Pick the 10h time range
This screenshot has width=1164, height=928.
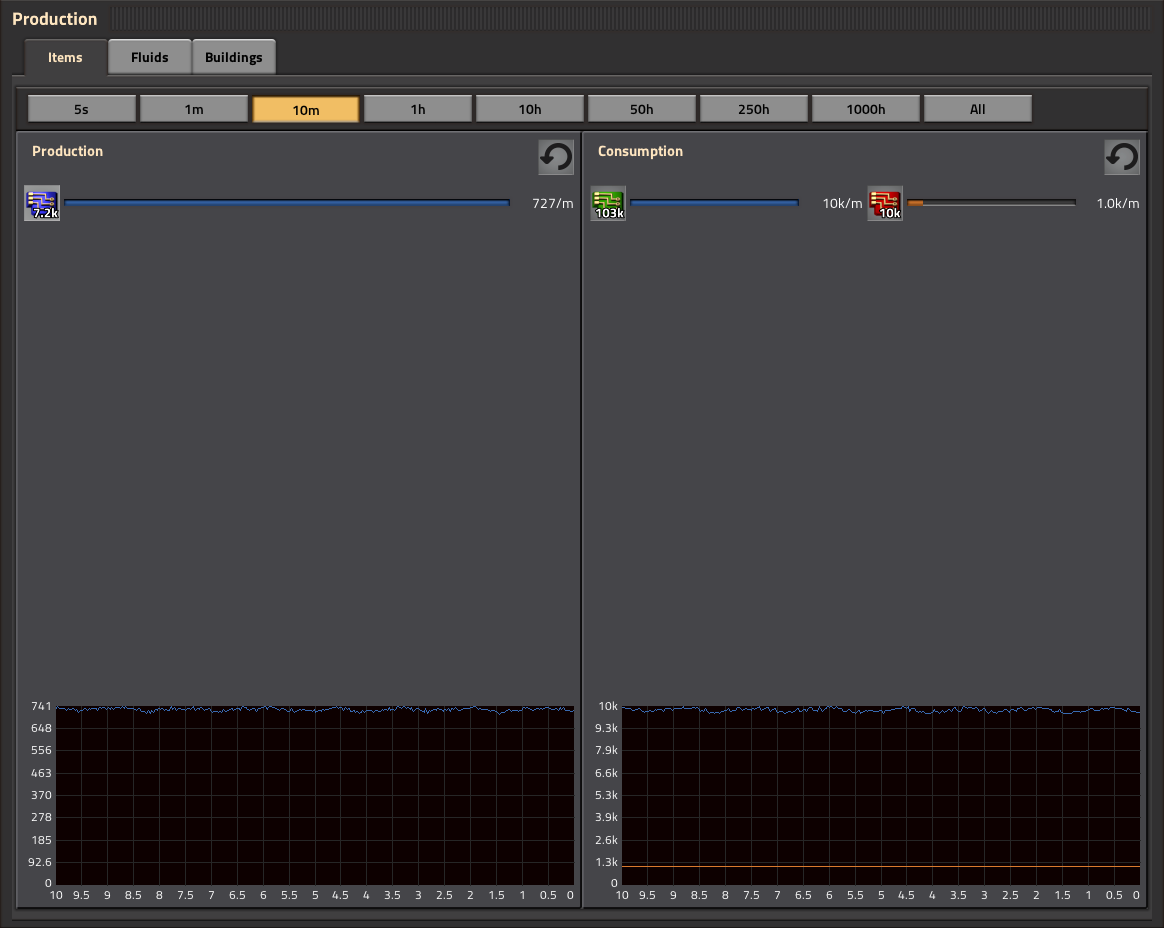click(x=530, y=109)
